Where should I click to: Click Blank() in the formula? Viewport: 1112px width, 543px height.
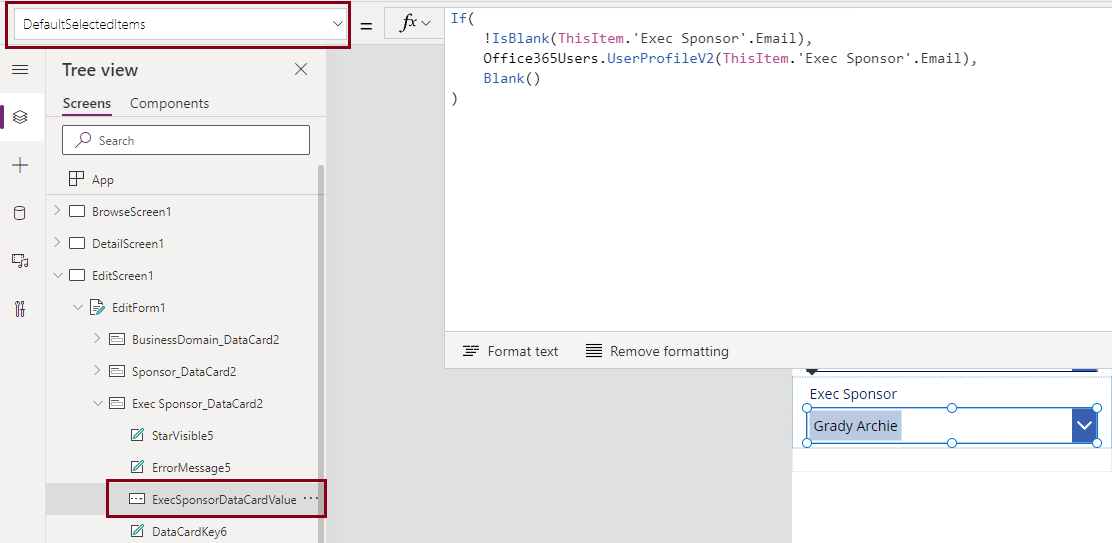pos(512,79)
